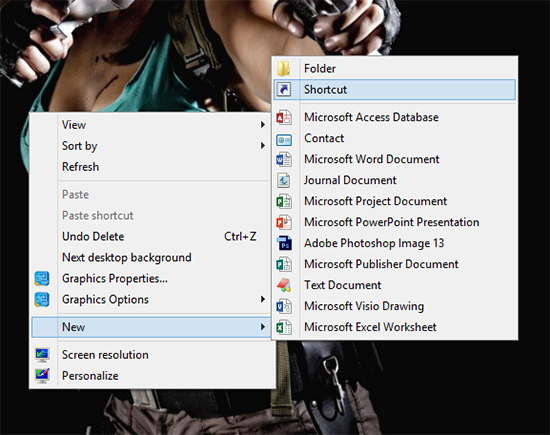Click the Text Document icon
Screen dimensions: 550x435
284,285
